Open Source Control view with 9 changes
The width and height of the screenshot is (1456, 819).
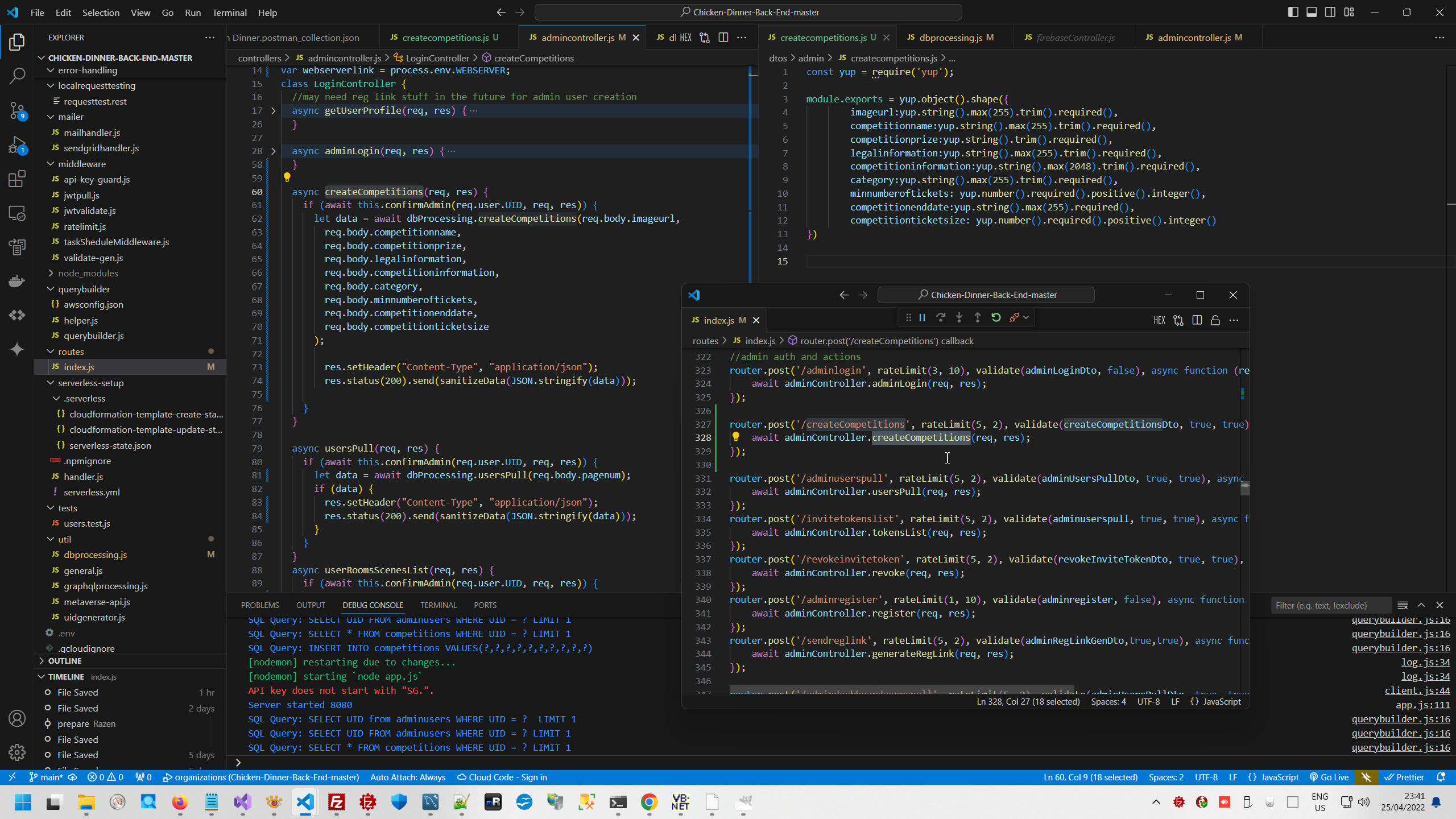[x=17, y=110]
